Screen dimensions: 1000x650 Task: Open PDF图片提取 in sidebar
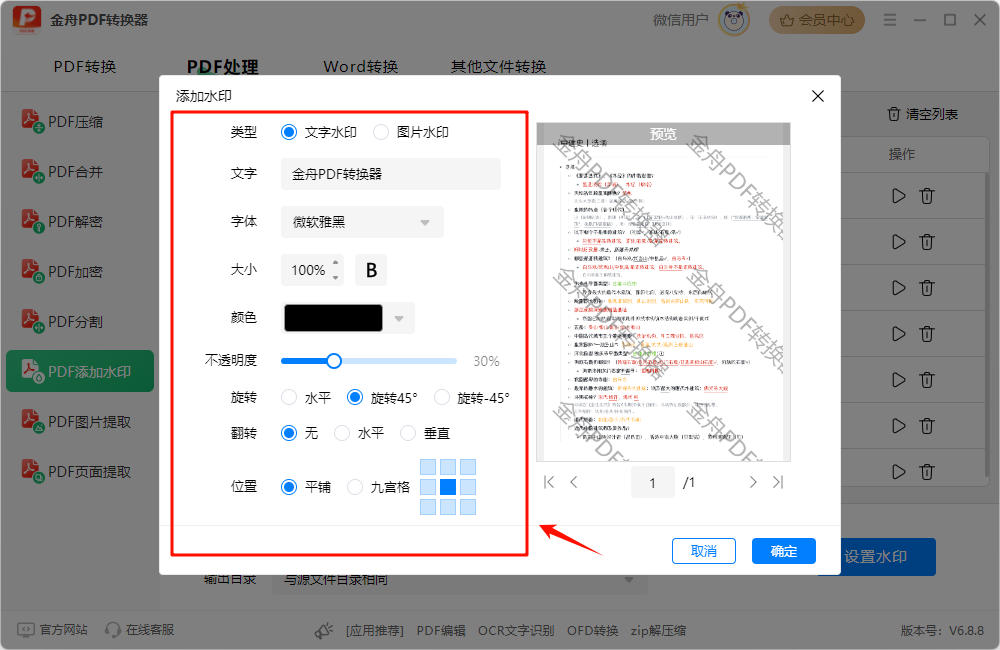point(77,422)
